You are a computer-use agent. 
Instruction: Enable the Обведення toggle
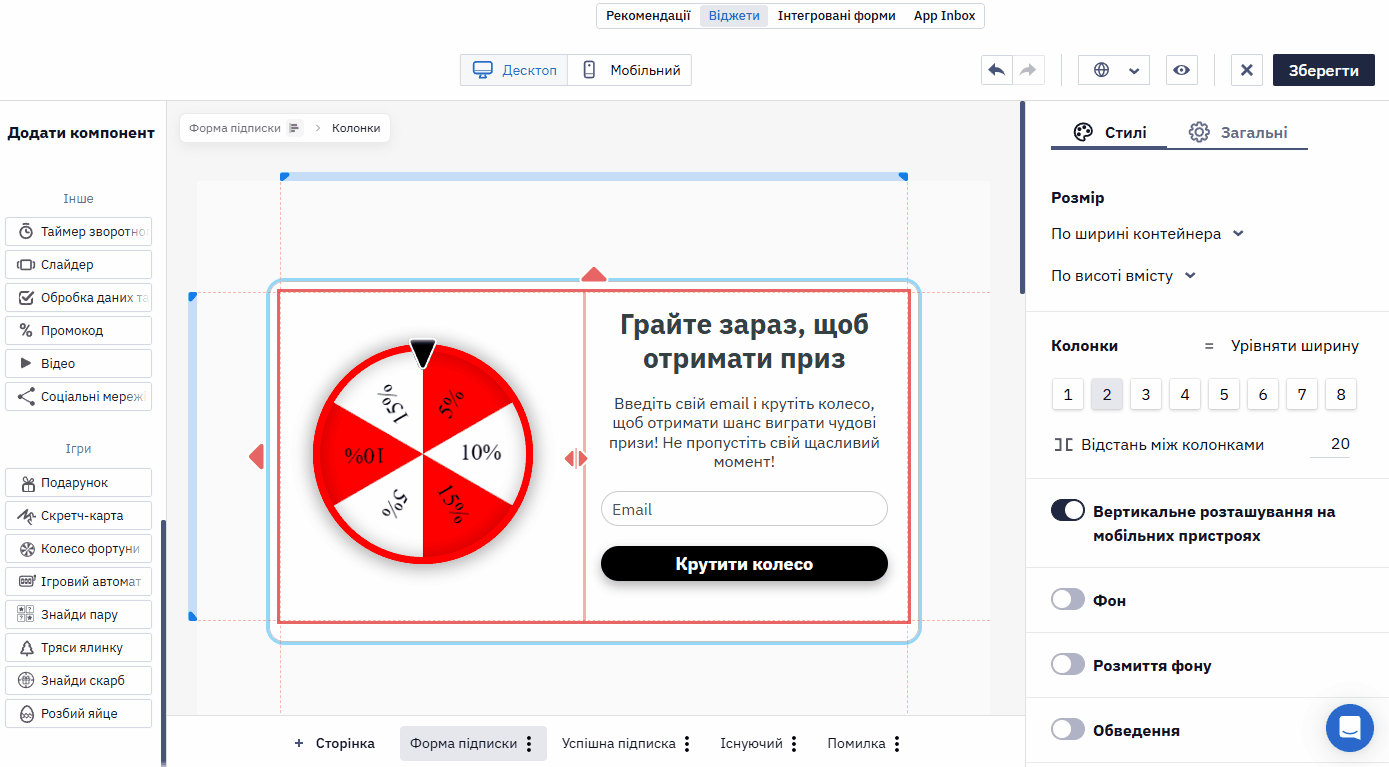(x=1068, y=730)
